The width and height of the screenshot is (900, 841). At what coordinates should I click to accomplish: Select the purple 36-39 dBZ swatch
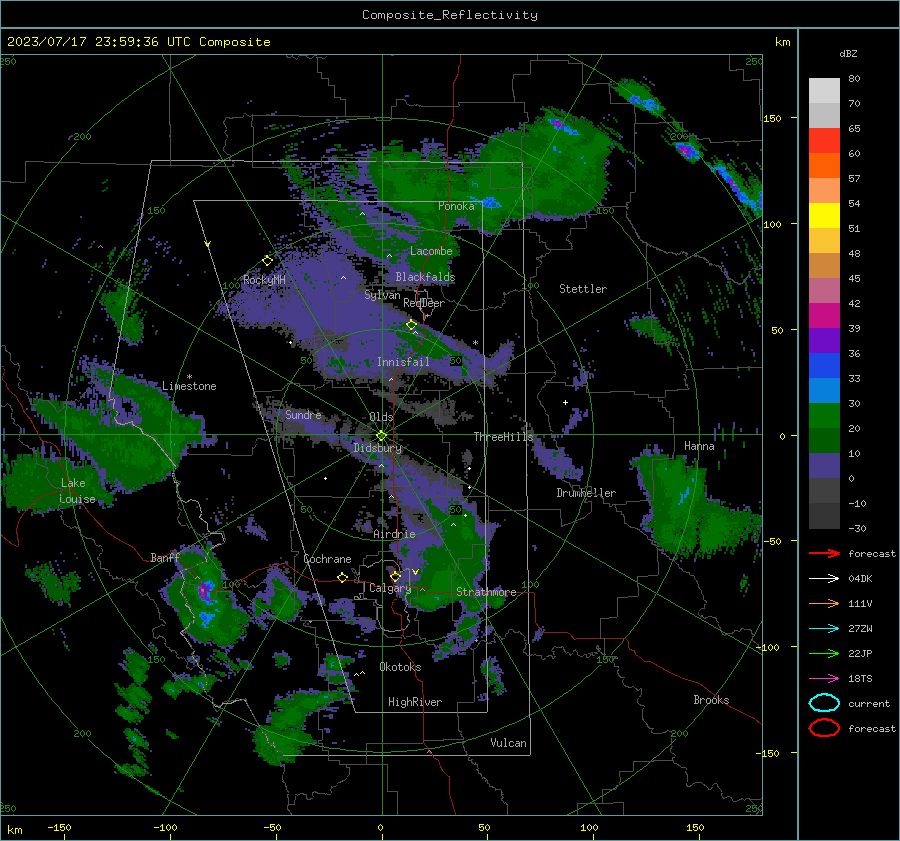tap(824, 341)
